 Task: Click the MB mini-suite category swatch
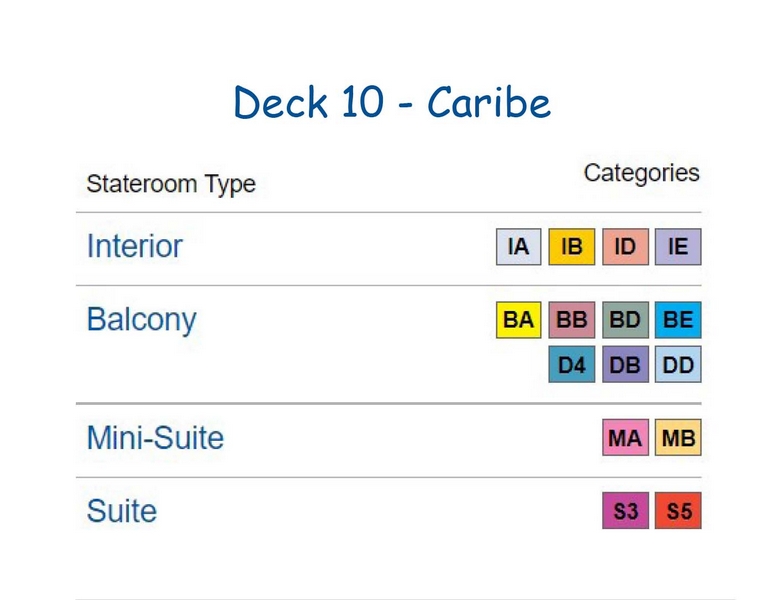678,438
